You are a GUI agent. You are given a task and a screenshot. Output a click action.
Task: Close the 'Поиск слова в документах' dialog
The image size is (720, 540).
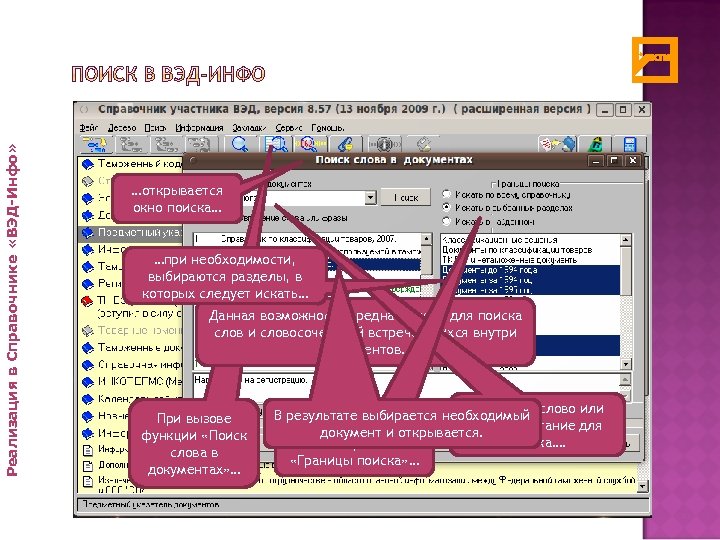coord(633,161)
